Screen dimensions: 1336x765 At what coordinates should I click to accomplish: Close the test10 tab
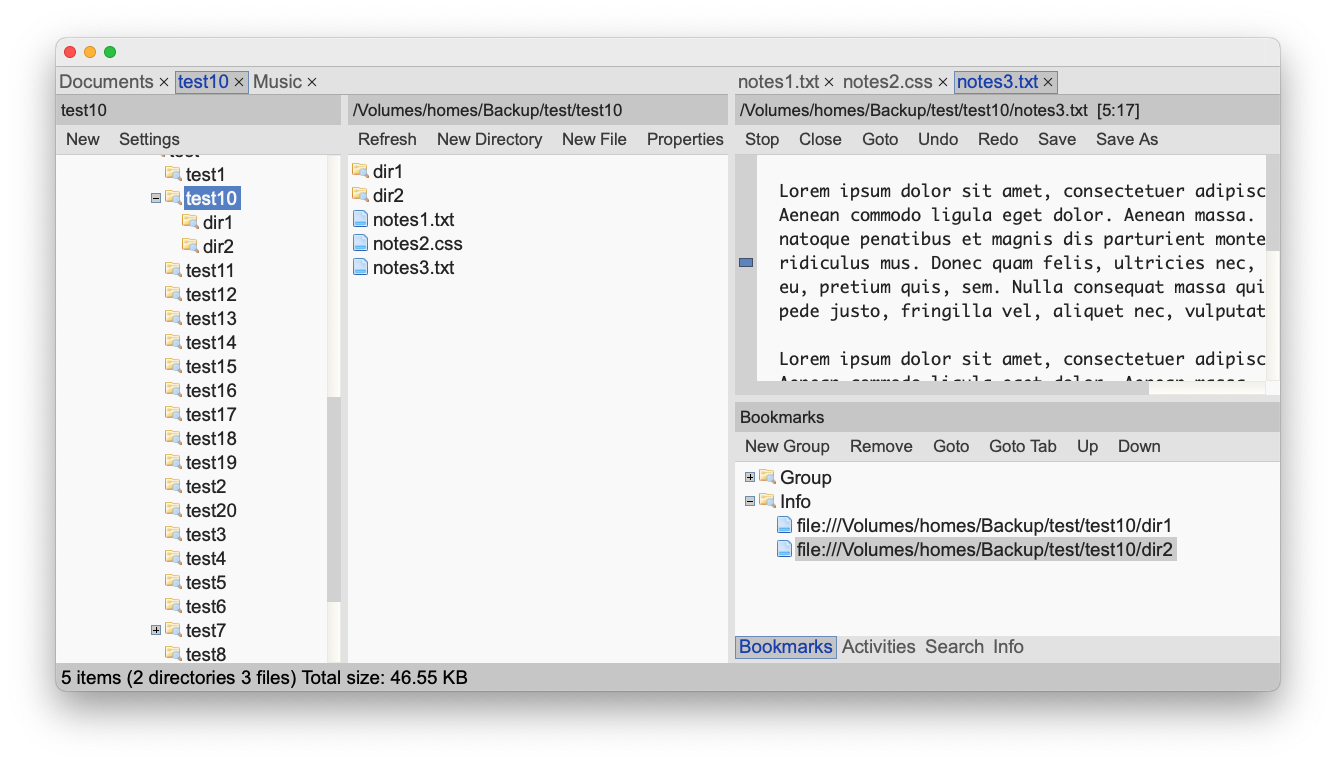click(x=239, y=82)
